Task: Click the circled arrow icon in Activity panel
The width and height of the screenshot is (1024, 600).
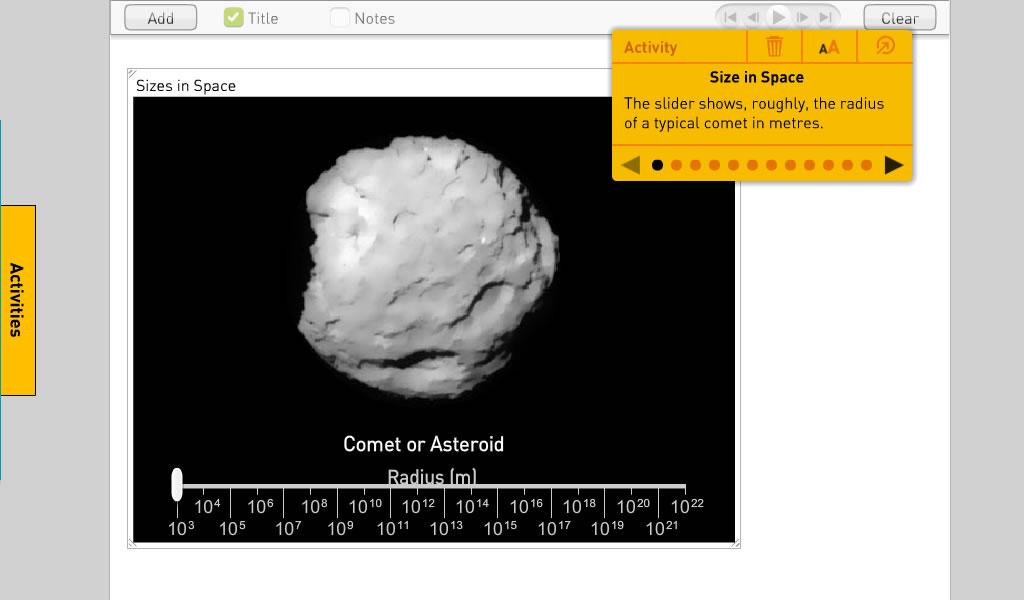Action: coord(884,47)
